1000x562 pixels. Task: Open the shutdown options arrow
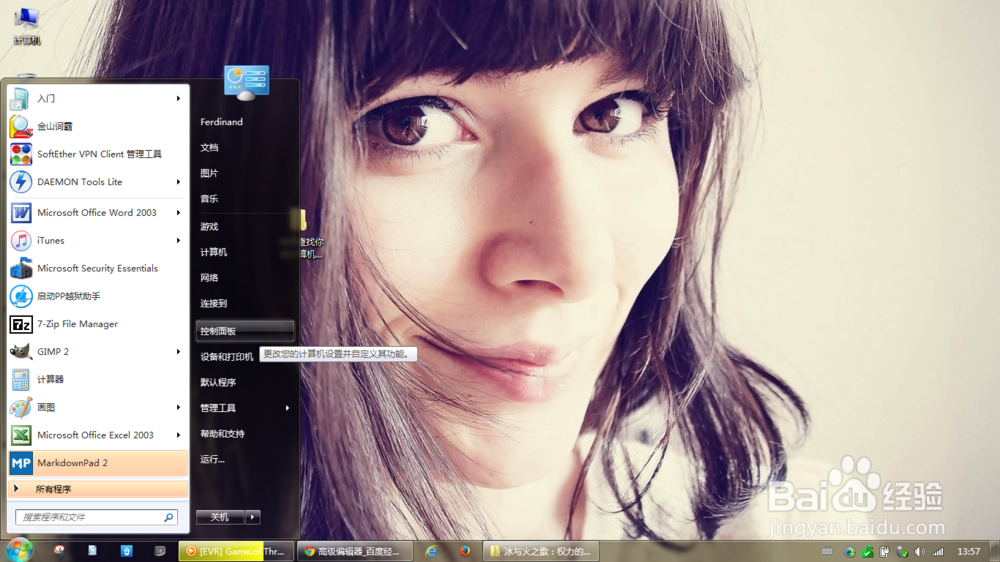[x=253, y=517]
